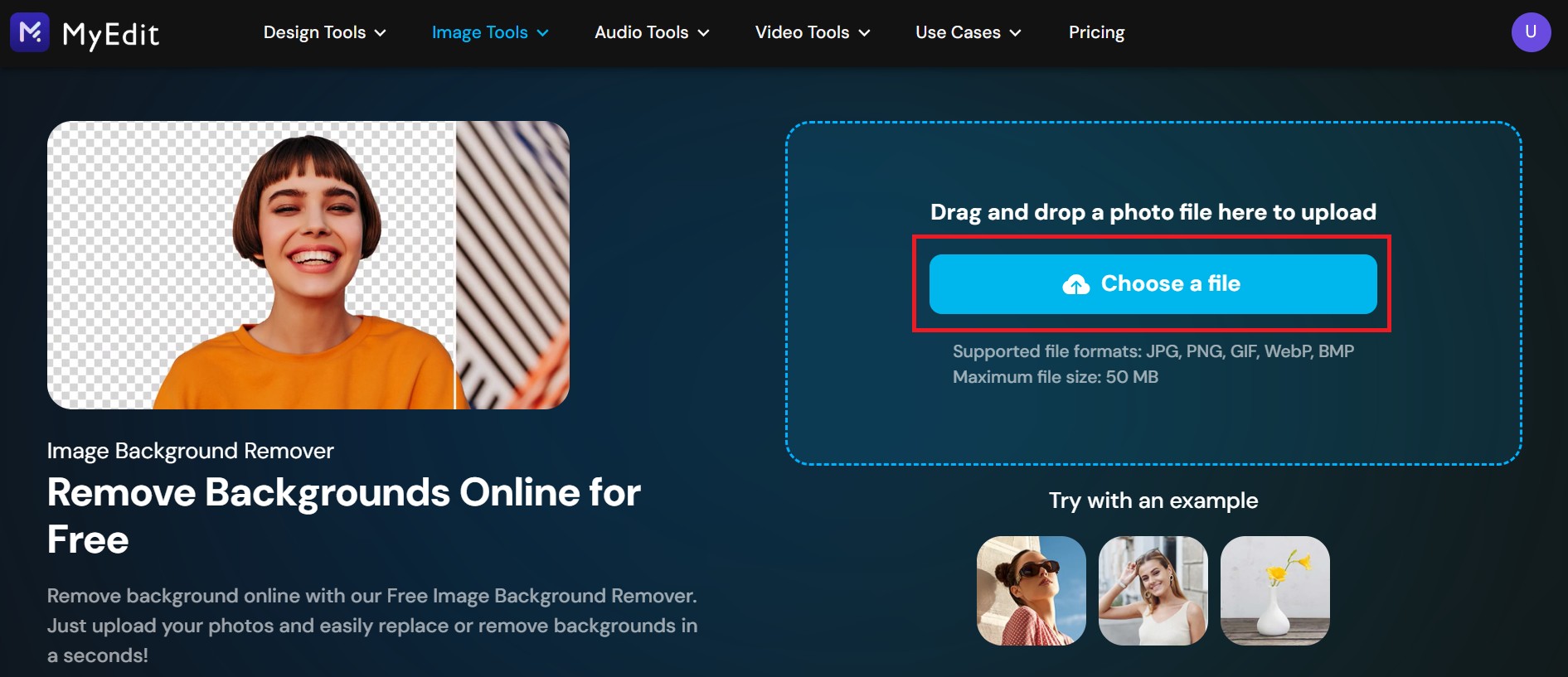Image resolution: width=1568 pixels, height=677 pixels.
Task: Click the cloud upload icon
Action: (x=1076, y=284)
